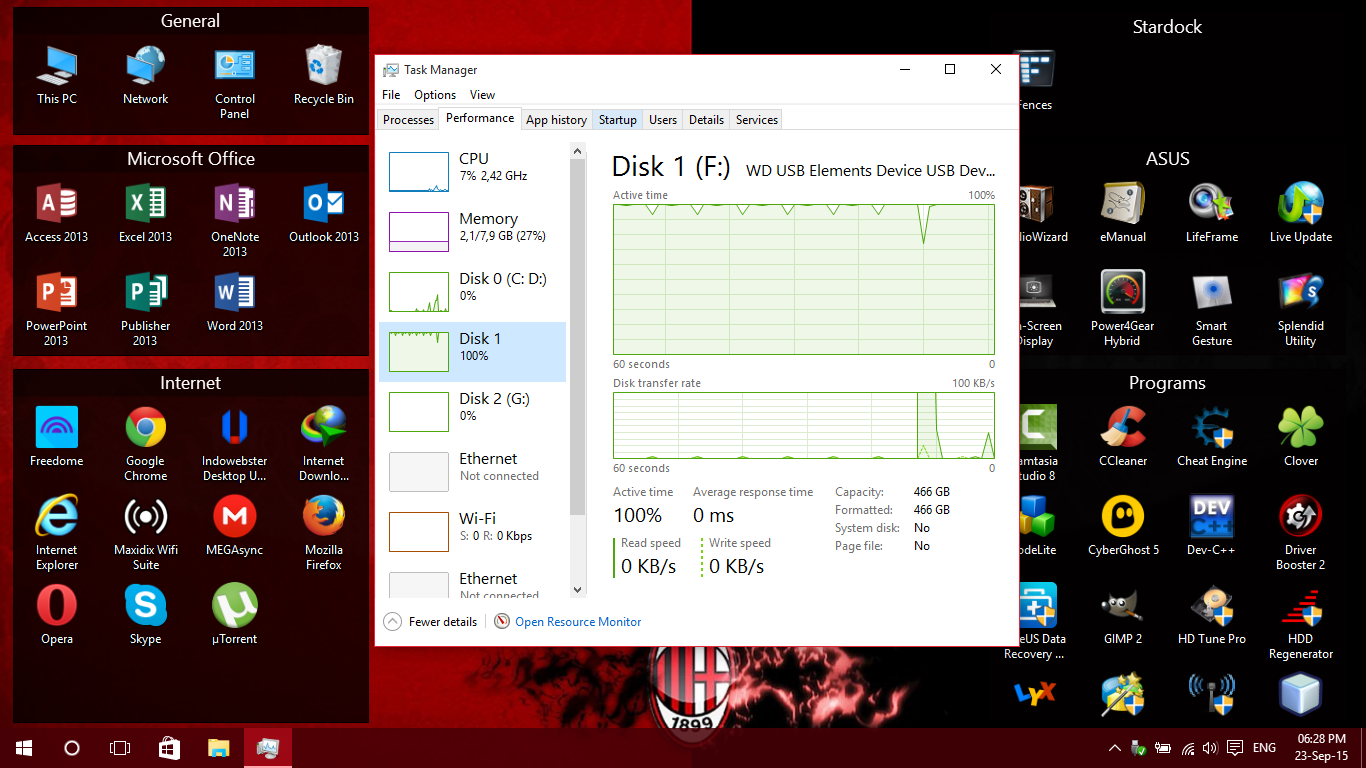This screenshot has width=1366, height=768.
Task: Click the Freedome VPN icon
Action: 57,437
